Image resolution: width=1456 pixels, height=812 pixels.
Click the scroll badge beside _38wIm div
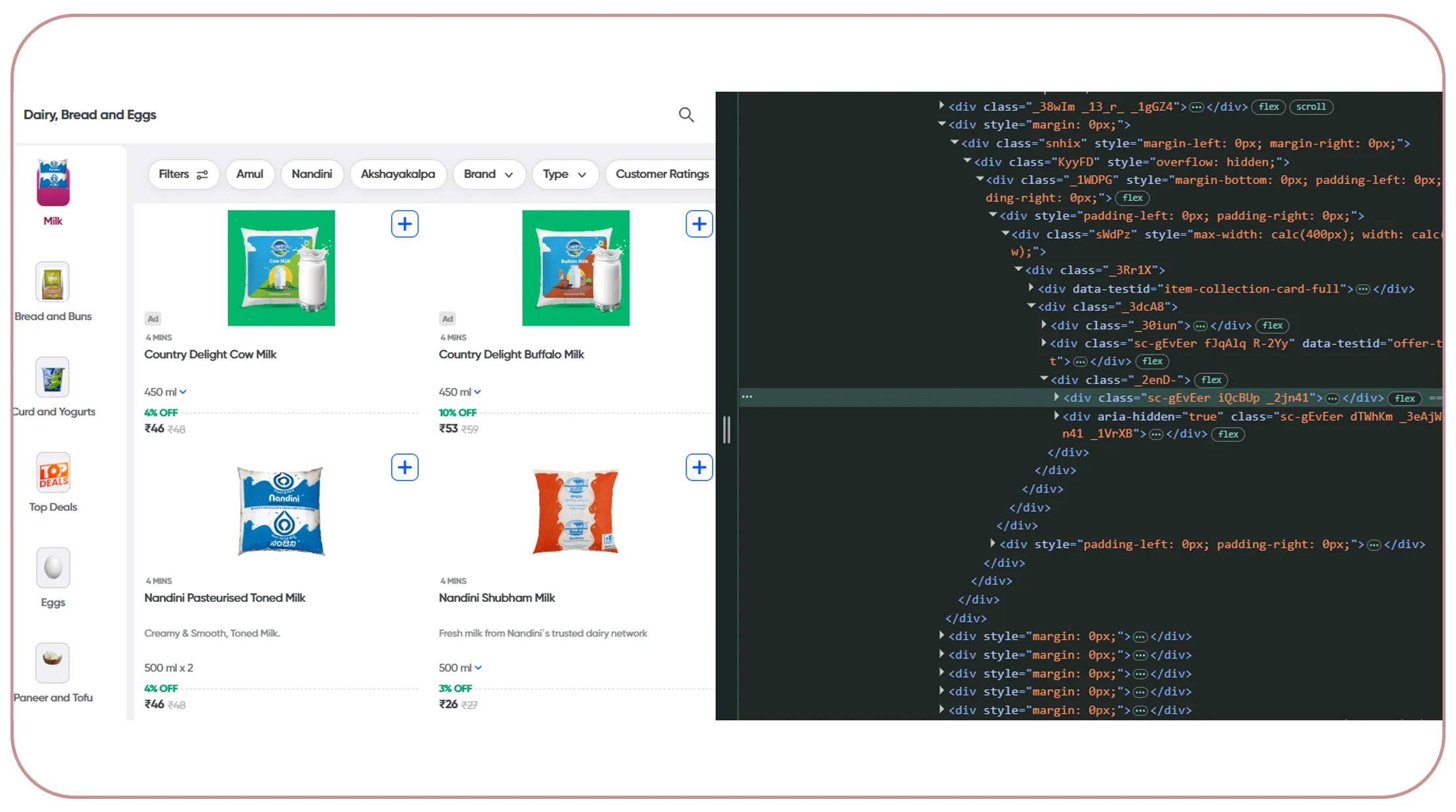[1311, 107]
